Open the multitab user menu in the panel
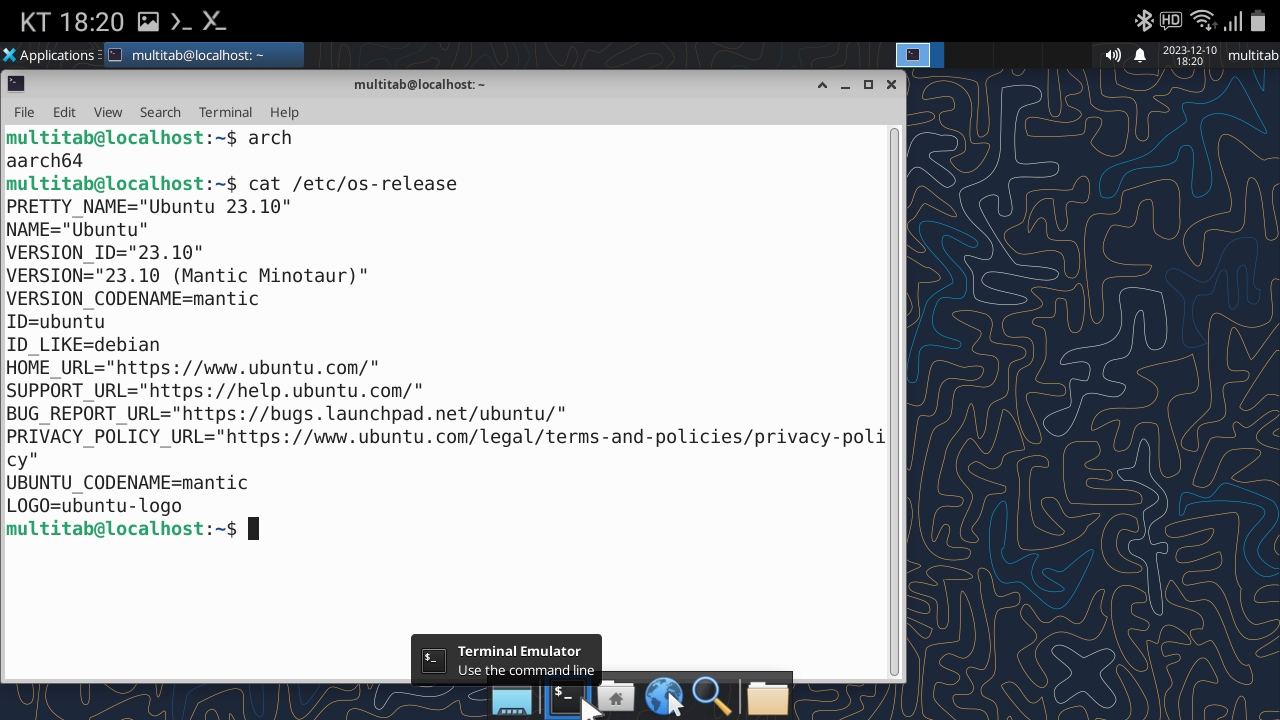1280x720 pixels. tap(1253, 55)
